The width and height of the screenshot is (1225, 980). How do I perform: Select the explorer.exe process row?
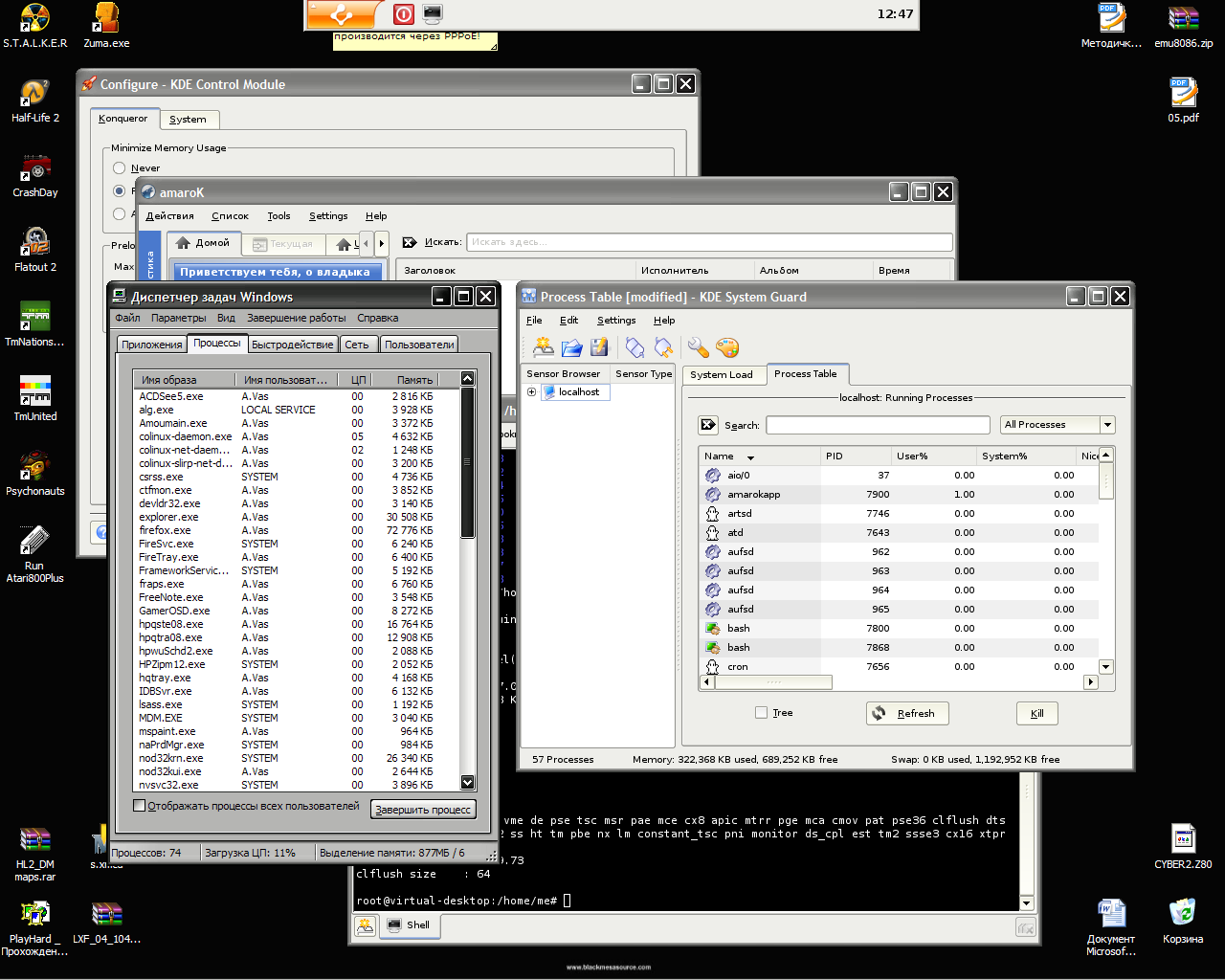(x=297, y=517)
